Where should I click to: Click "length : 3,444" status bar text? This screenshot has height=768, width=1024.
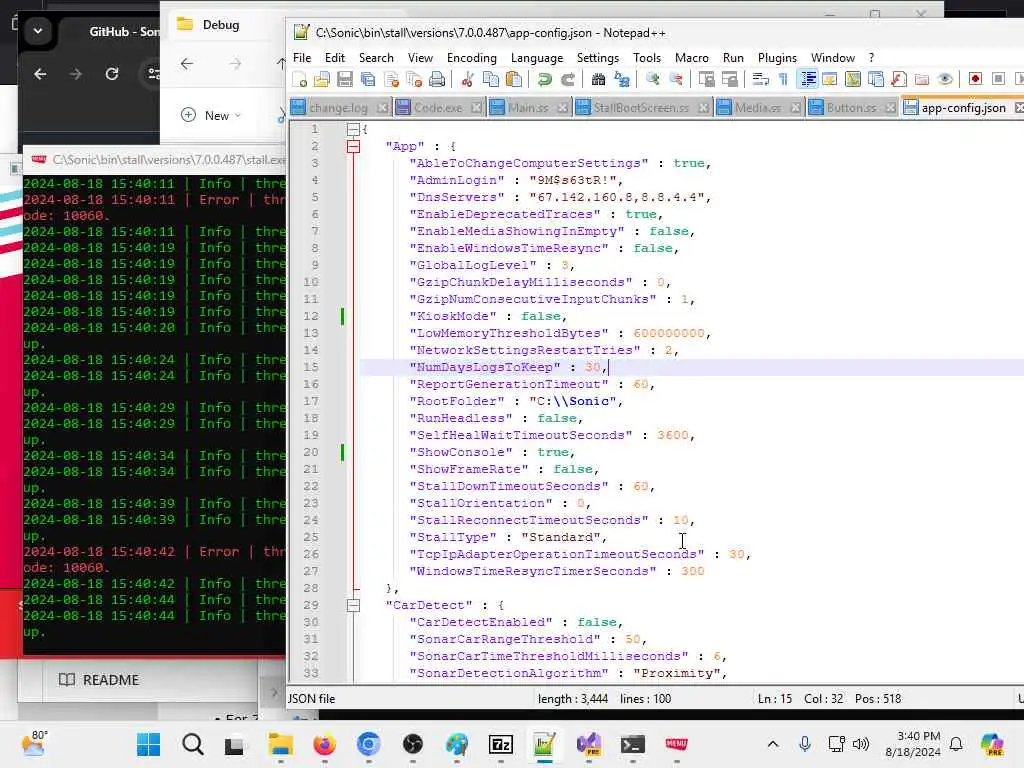[573, 699]
